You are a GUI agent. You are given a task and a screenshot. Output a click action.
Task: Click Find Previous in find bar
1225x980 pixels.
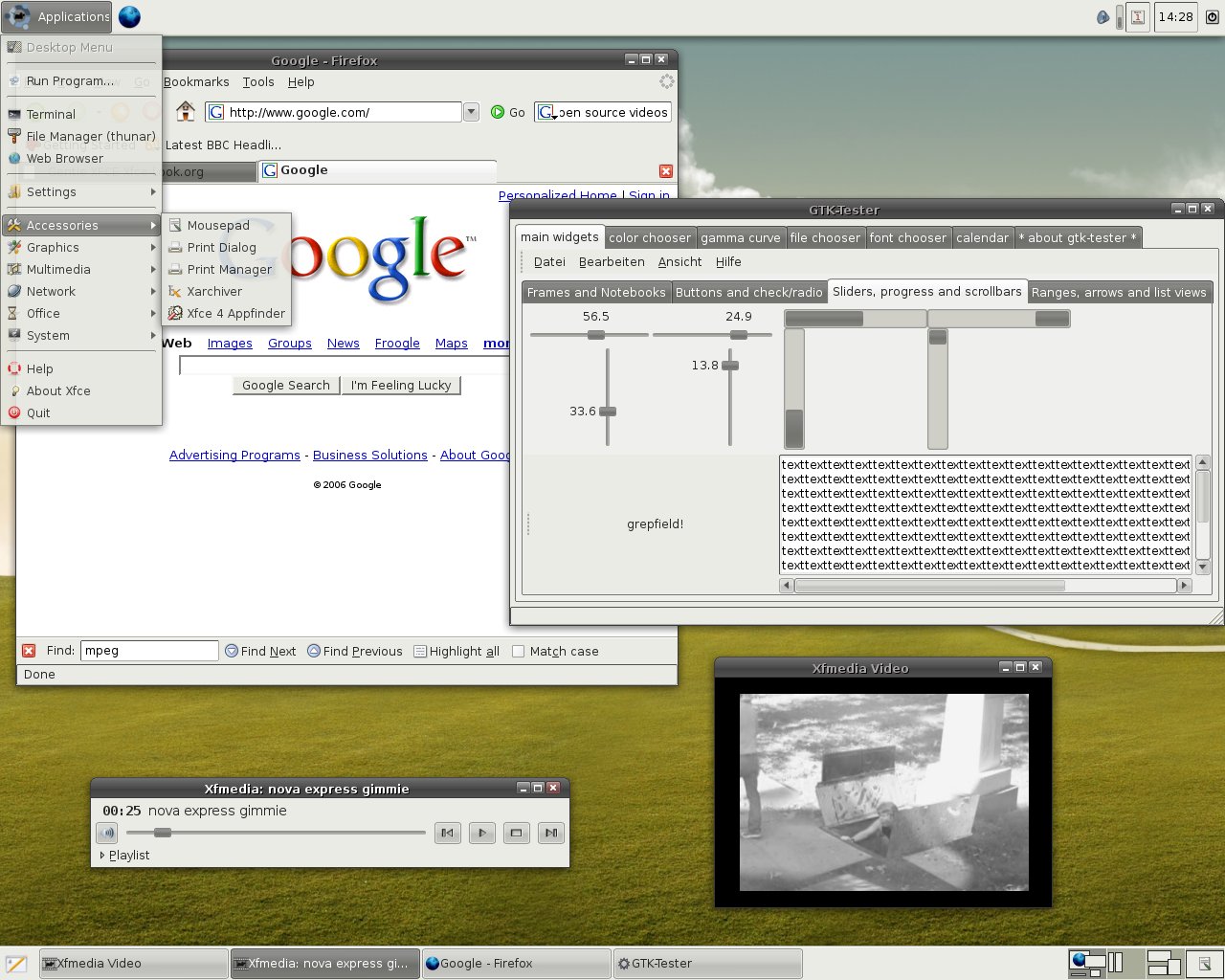pyautogui.click(x=355, y=651)
